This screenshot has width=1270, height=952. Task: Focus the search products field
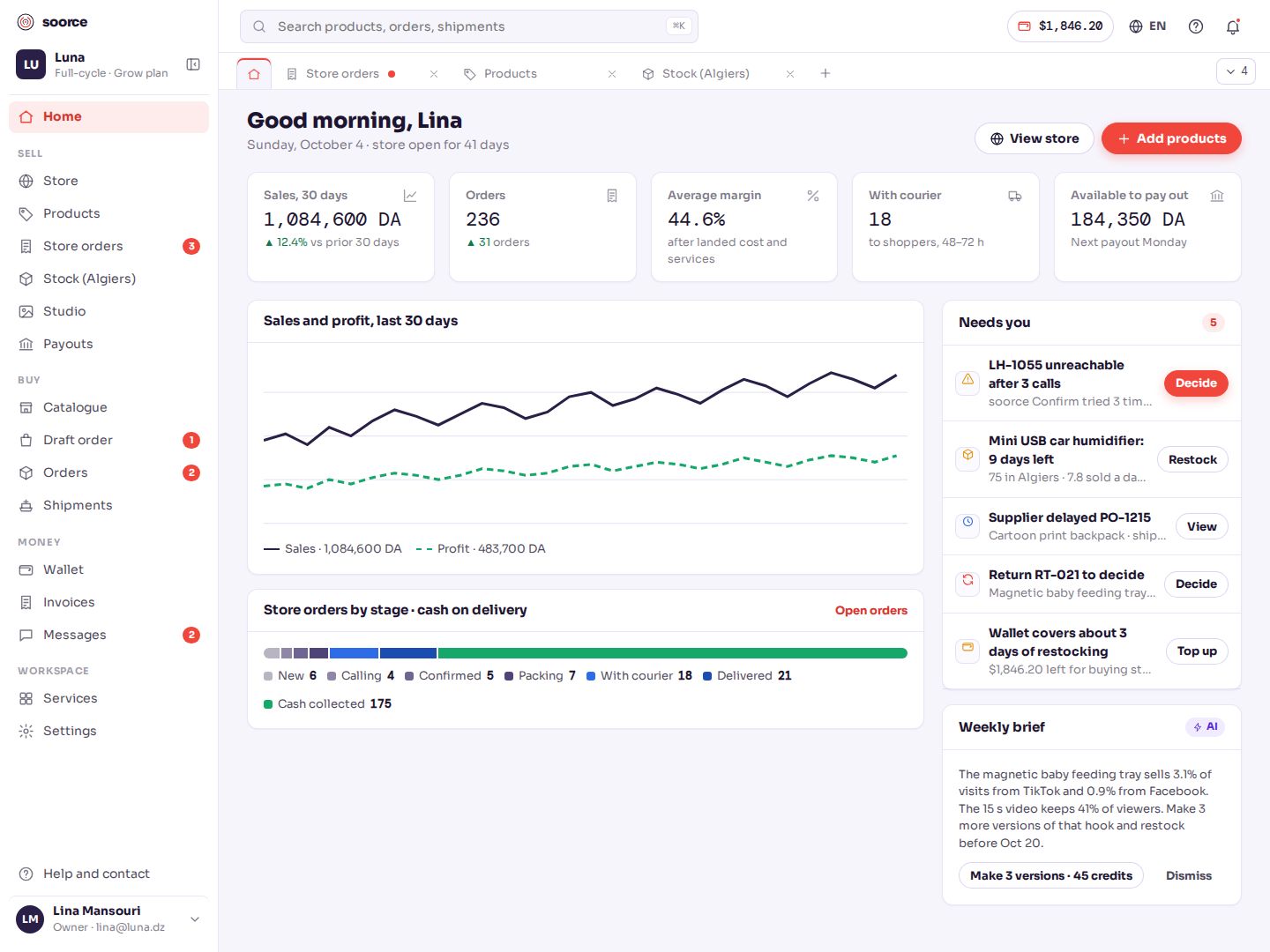[x=469, y=26]
